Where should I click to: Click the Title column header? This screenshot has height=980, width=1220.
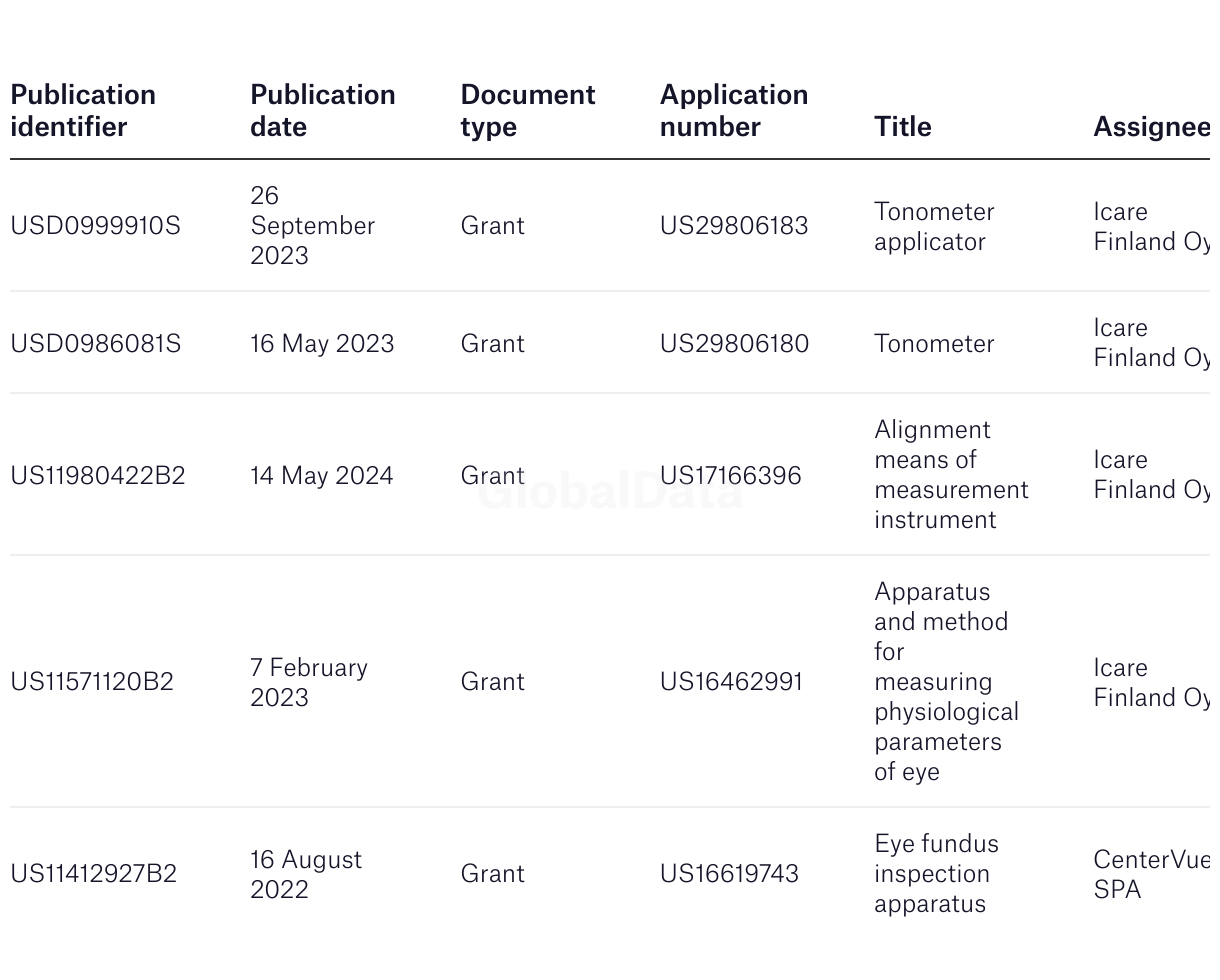903,126
